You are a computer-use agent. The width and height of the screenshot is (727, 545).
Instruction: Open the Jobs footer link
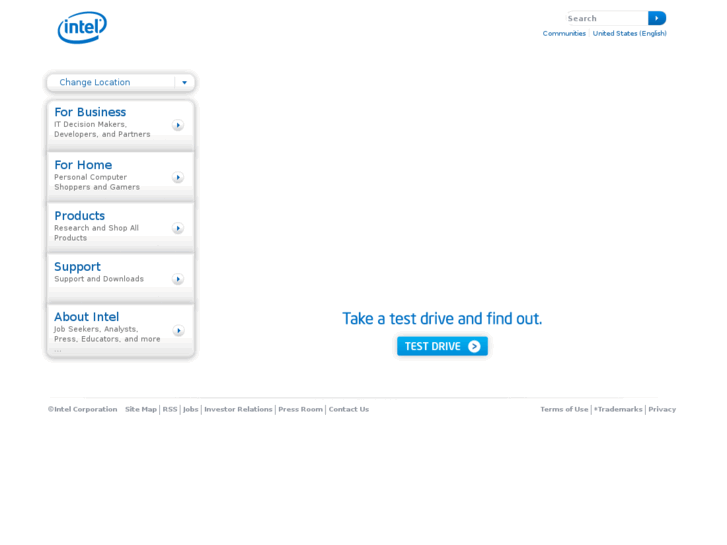click(x=191, y=409)
